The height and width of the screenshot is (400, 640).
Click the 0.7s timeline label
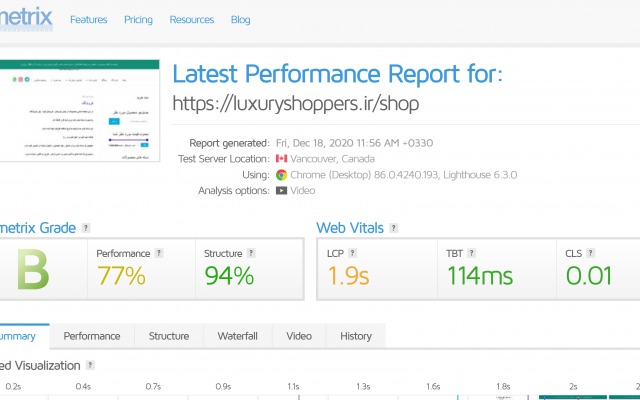[x=153, y=387]
